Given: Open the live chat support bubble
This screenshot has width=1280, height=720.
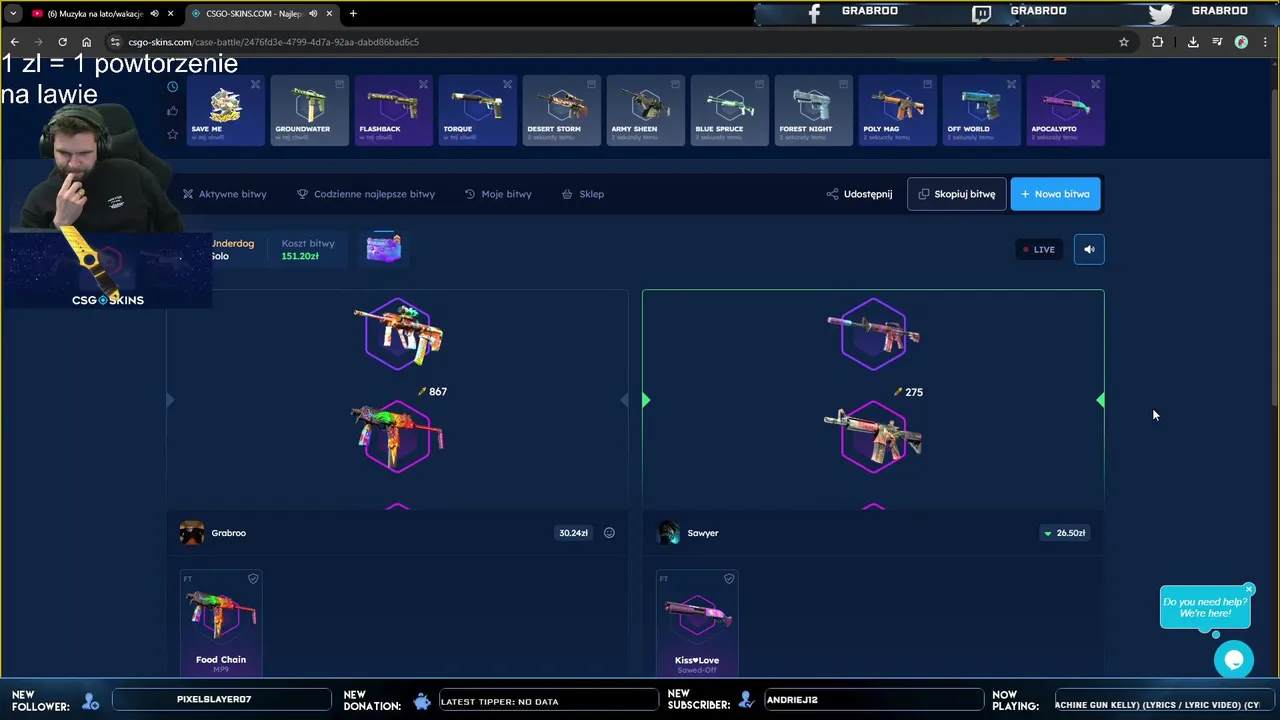Looking at the screenshot, I should point(1234,660).
